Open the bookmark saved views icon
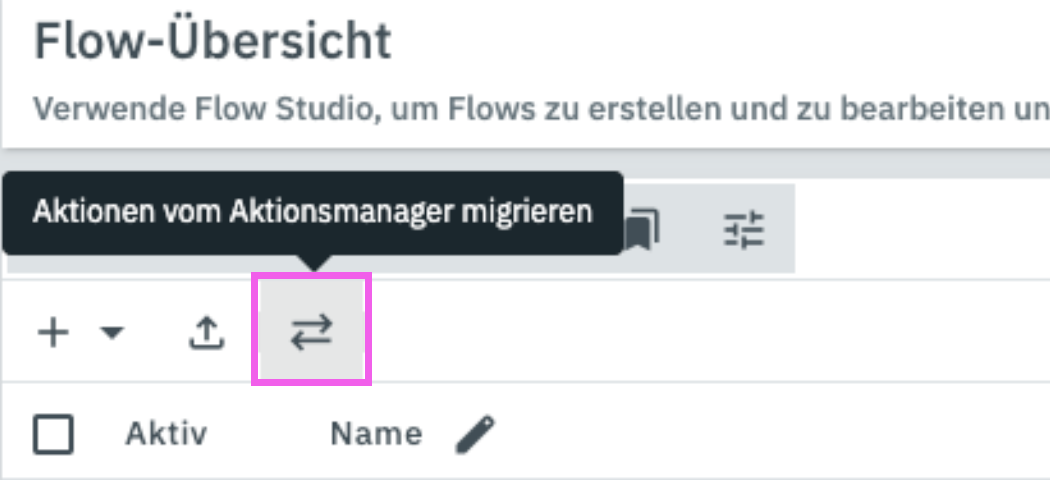This screenshot has height=480, width=1050. pyautogui.click(x=641, y=232)
